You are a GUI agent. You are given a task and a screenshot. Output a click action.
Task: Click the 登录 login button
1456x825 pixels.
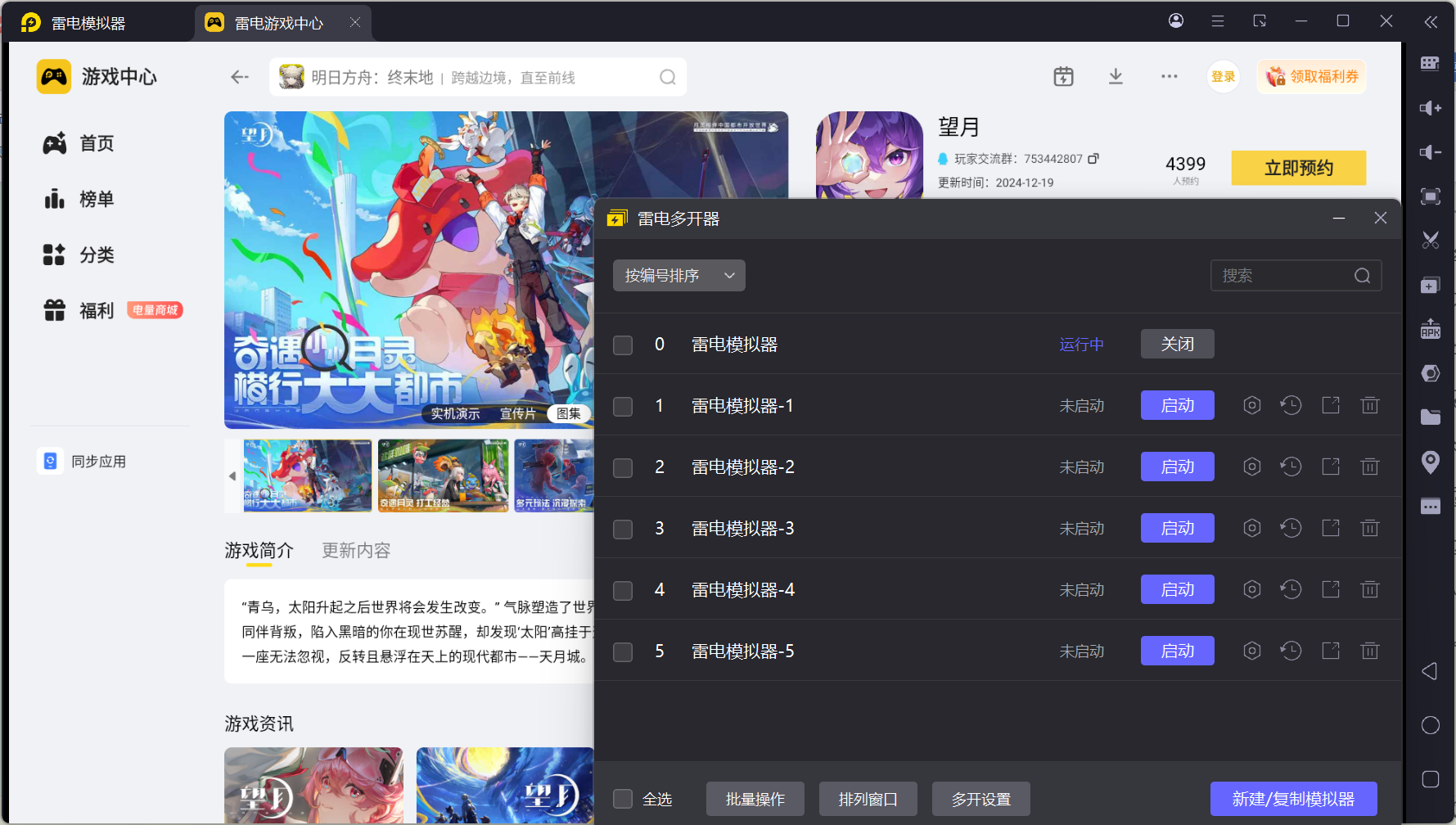(1223, 77)
